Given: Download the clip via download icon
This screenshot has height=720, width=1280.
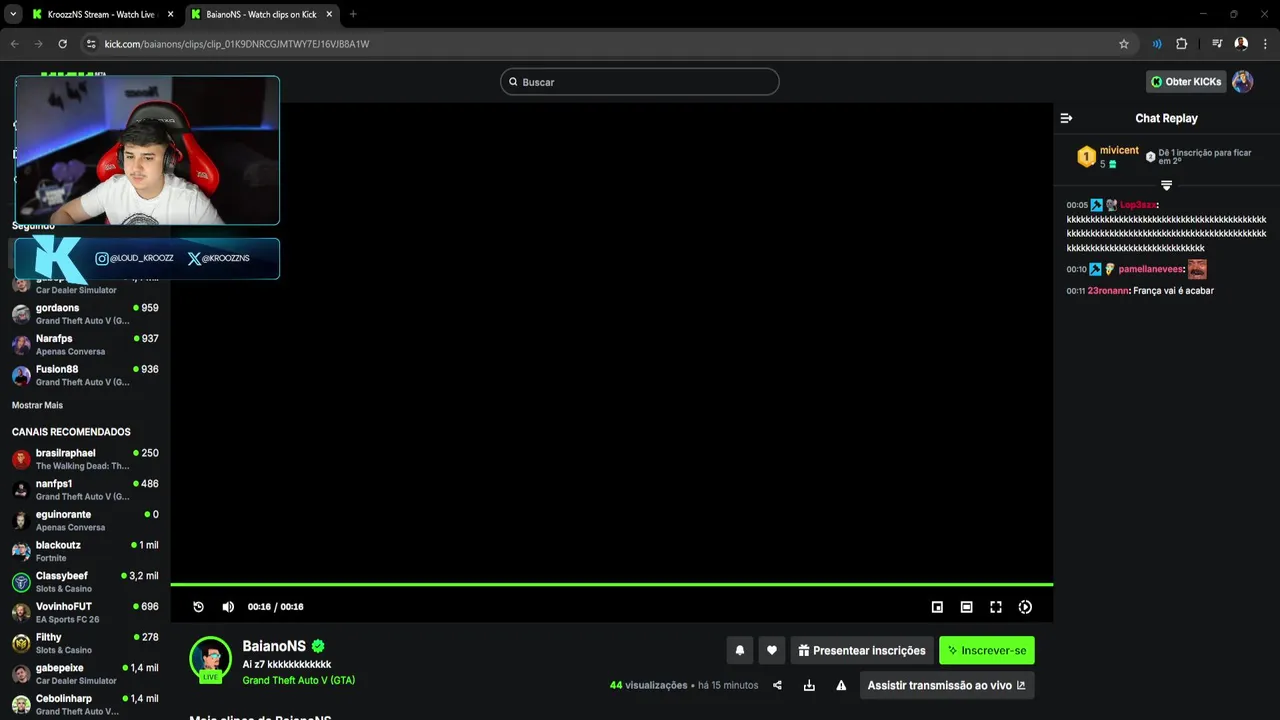Looking at the screenshot, I should point(809,685).
